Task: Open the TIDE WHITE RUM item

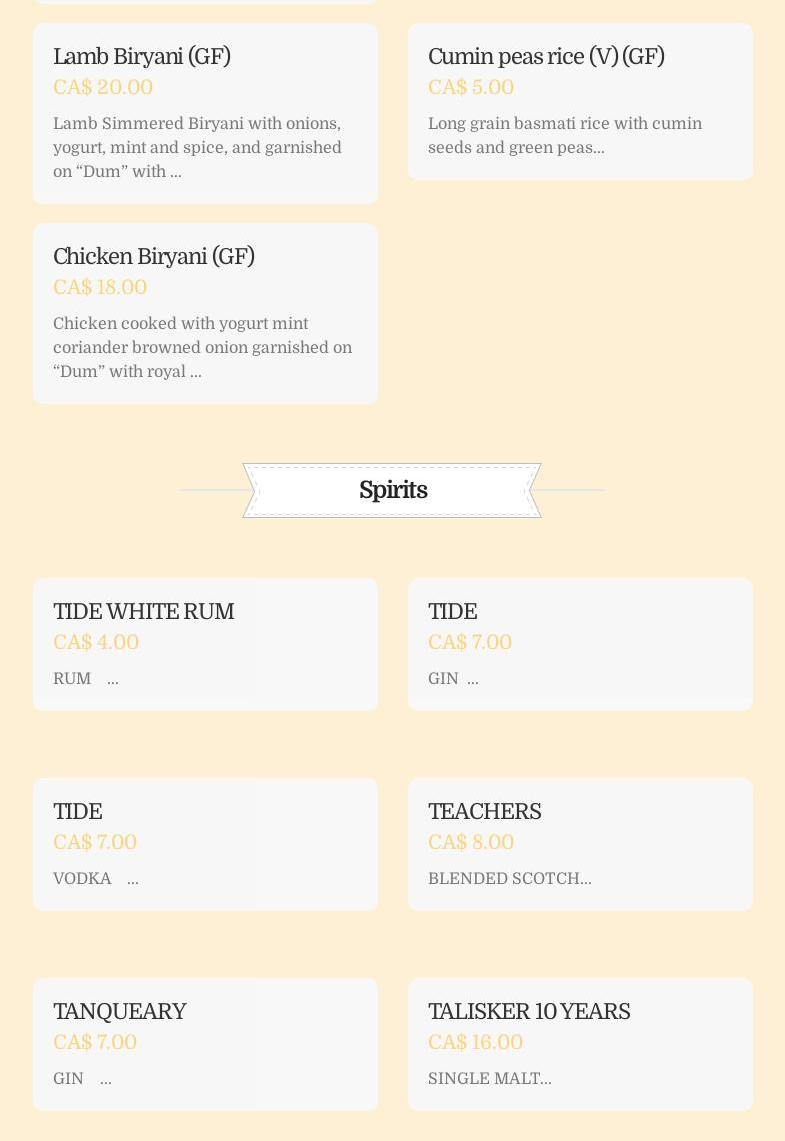Action: pos(143,612)
